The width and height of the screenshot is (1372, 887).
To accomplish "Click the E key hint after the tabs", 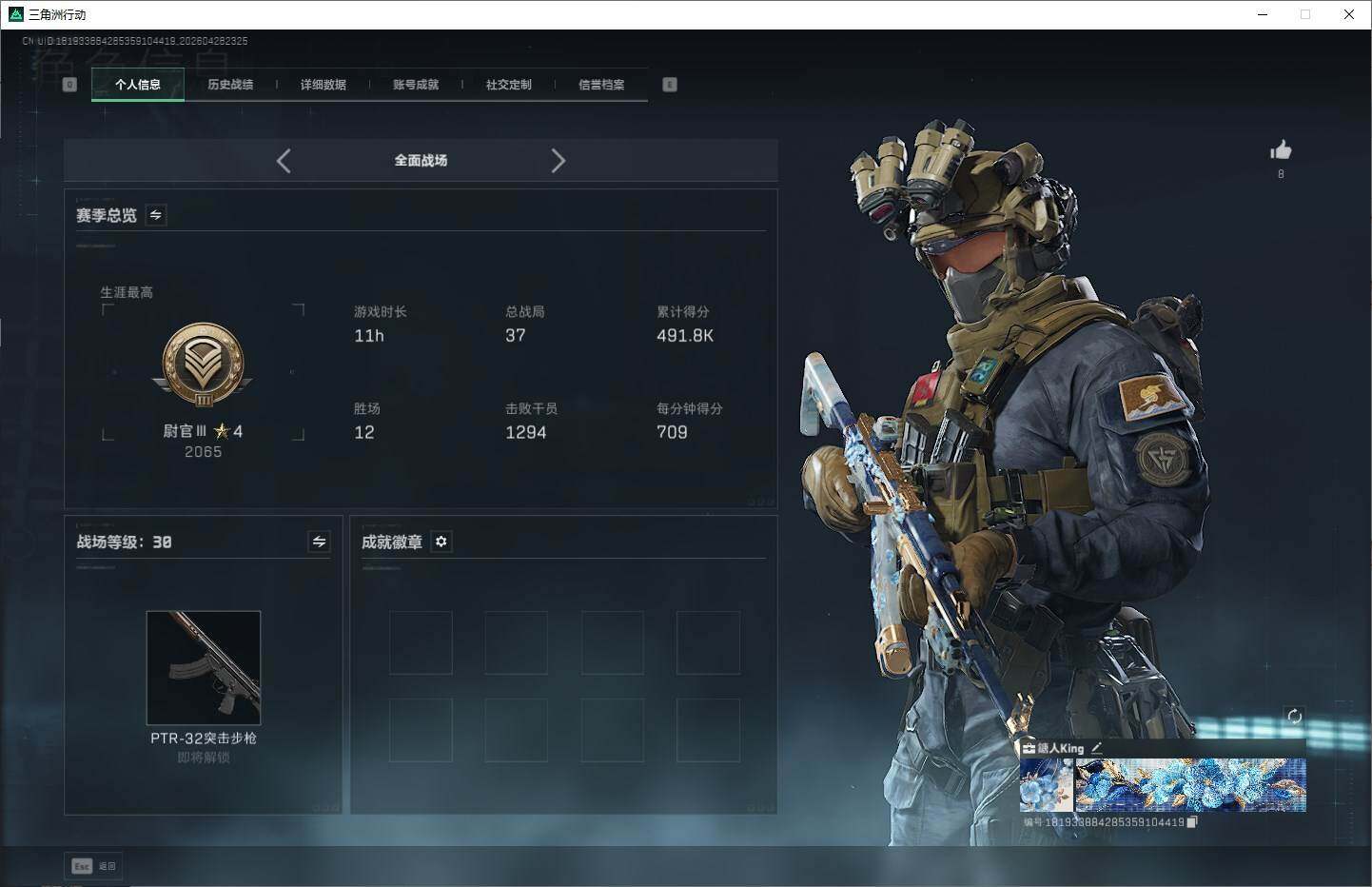I will (x=670, y=85).
